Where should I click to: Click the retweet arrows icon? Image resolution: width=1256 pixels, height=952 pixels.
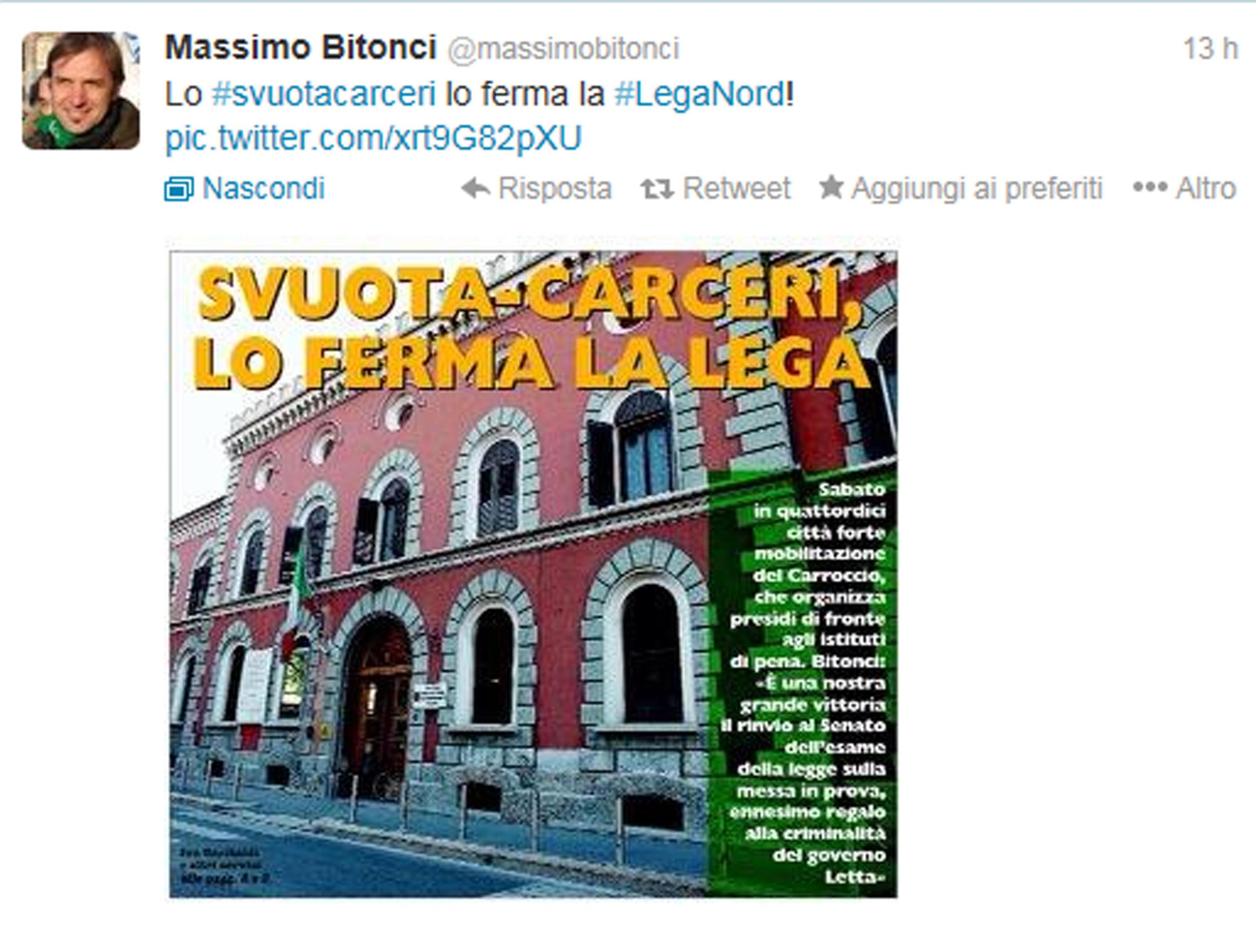point(657,189)
